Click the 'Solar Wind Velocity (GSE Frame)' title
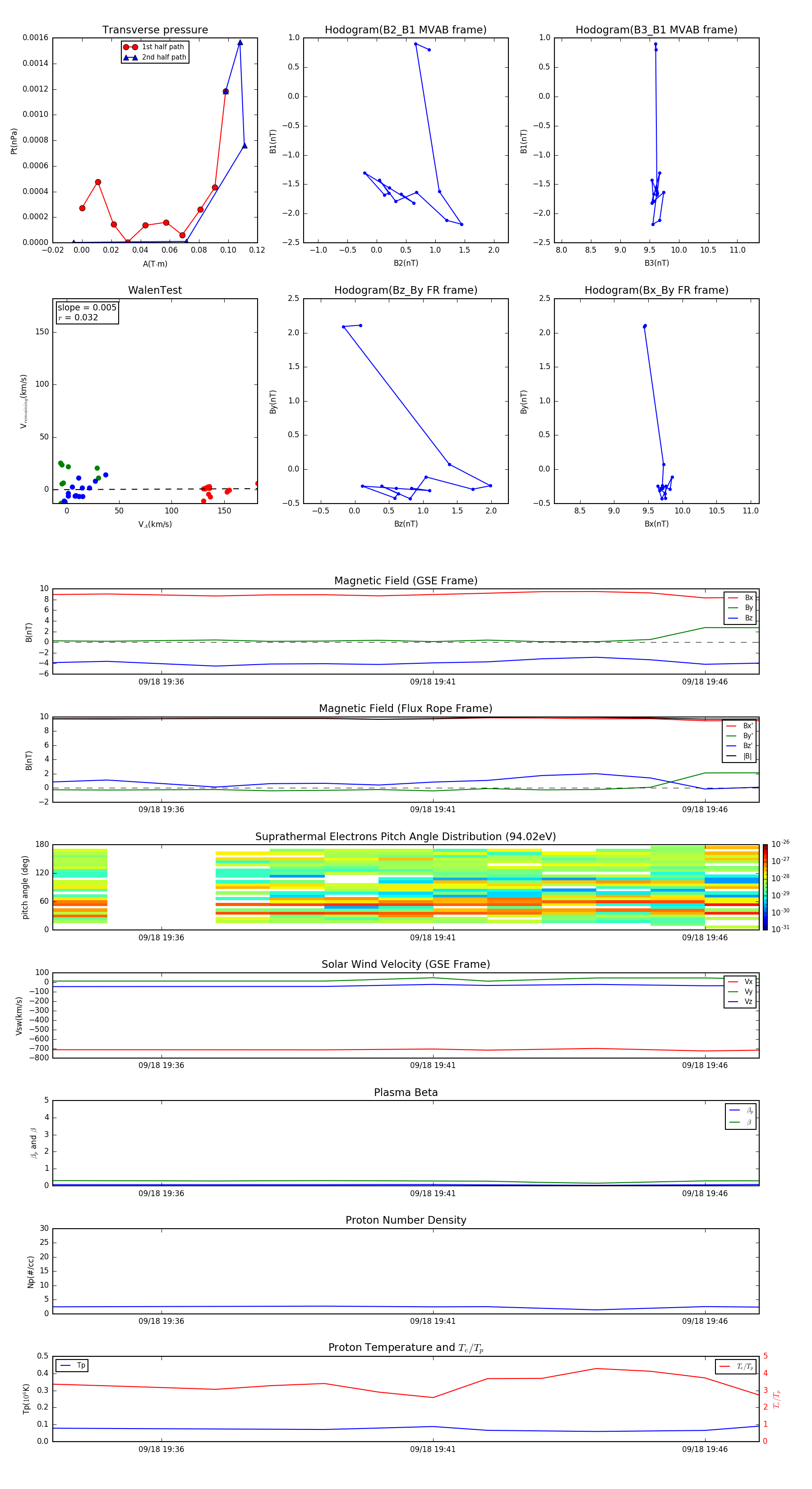Viewport: 812px width, 1489px height. pyautogui.click(x=406, y=964)
